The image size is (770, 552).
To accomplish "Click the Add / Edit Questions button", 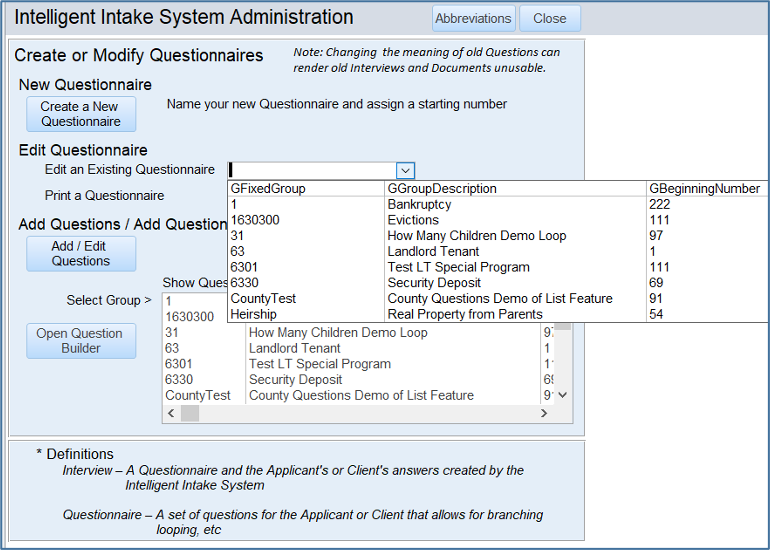I will 80,253.
